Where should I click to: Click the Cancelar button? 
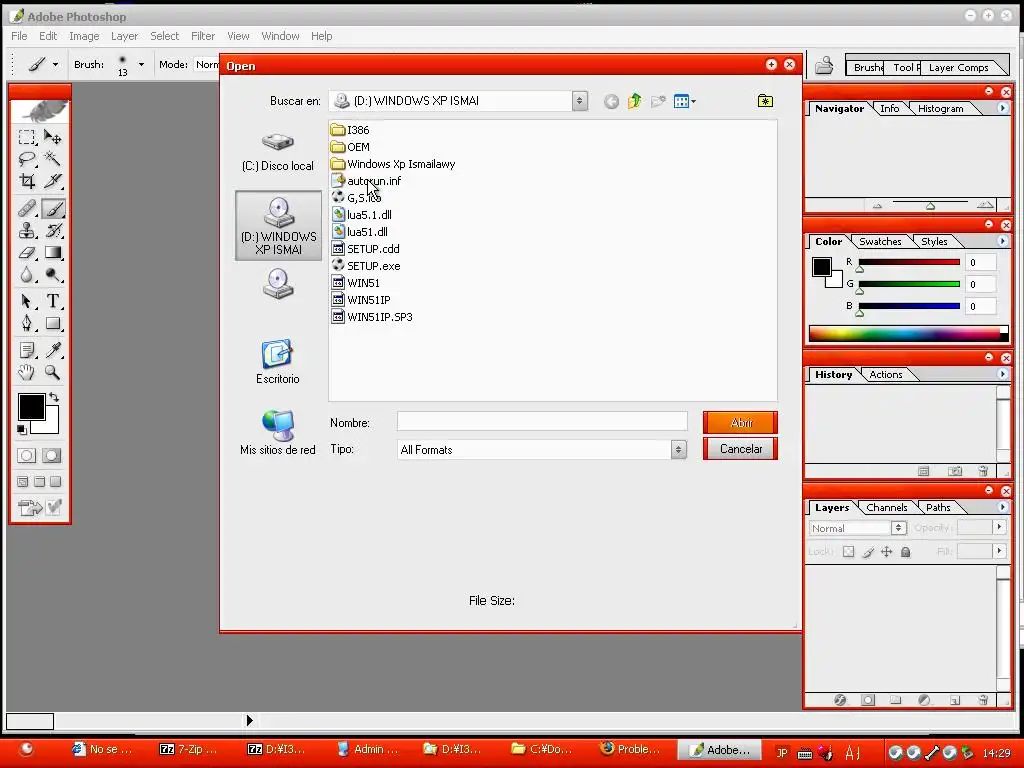point(741,449)
